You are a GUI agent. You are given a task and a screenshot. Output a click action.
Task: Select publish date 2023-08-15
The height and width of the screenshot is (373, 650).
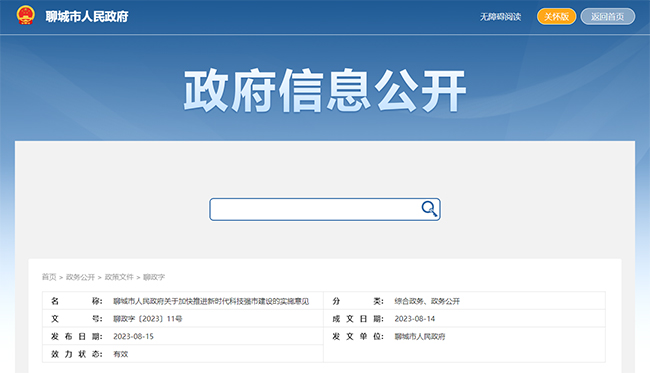coord(133,337)
